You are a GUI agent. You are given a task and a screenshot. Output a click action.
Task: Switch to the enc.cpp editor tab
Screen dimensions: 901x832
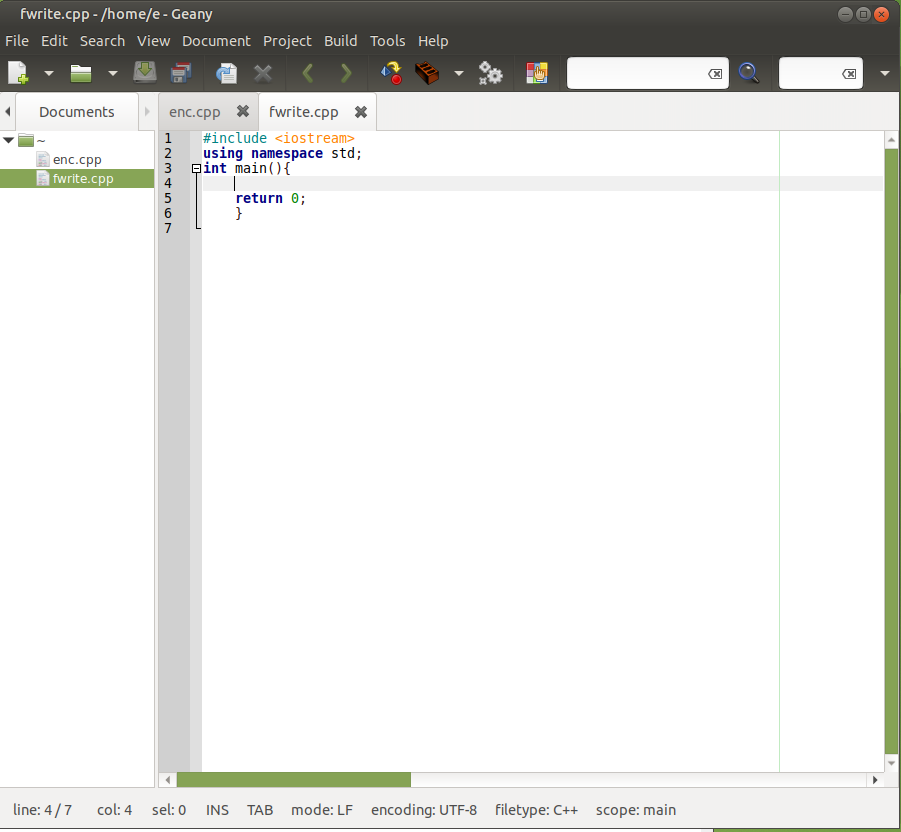(x=195, y=111)
